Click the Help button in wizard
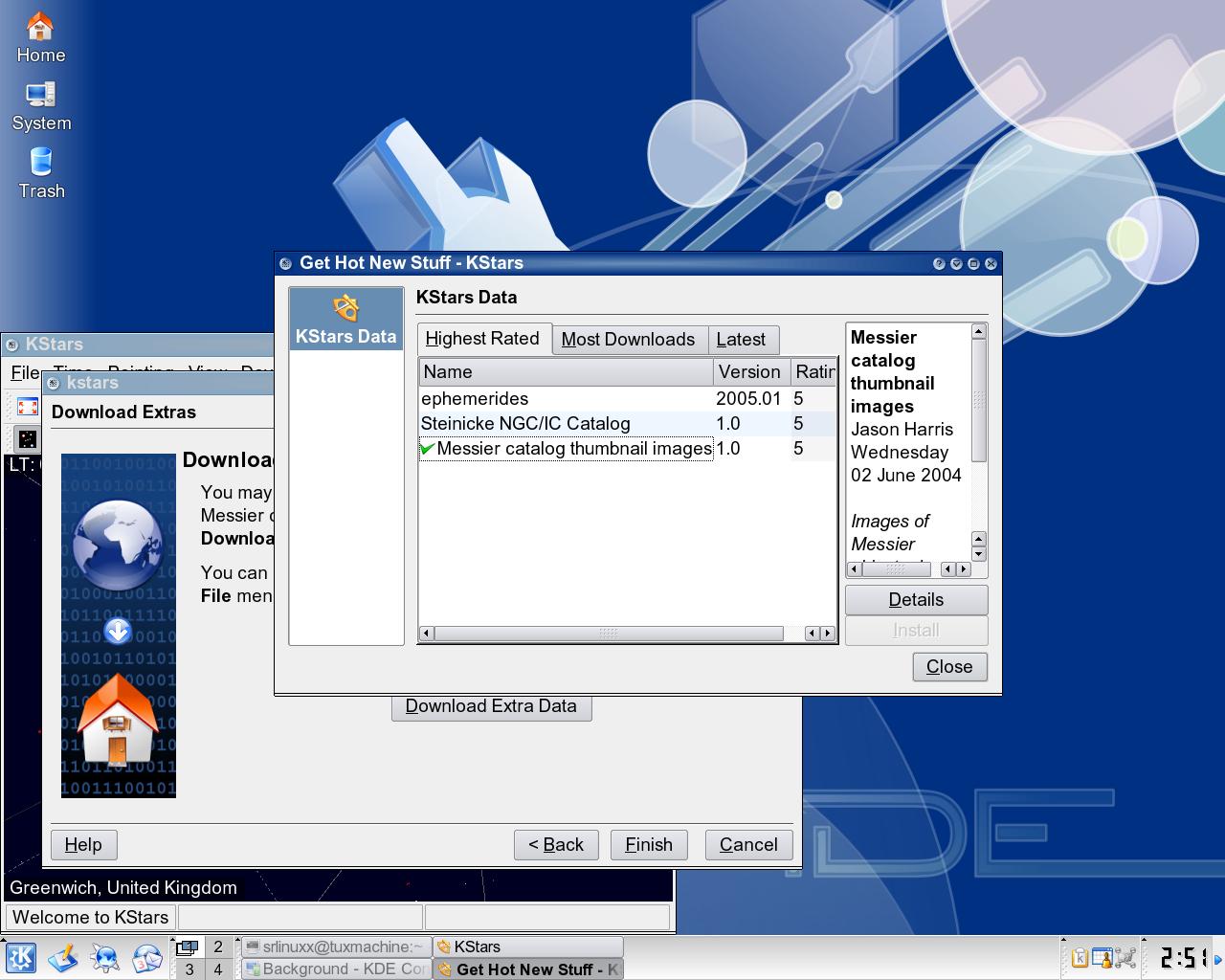 pos(83,845)
